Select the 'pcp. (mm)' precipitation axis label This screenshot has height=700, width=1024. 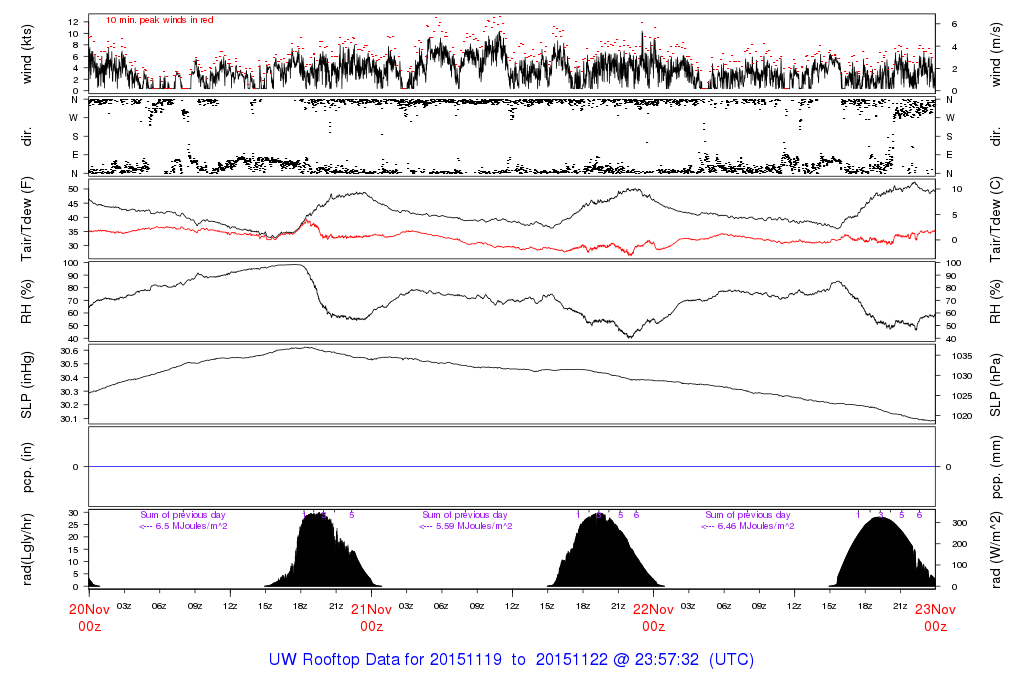point(996,466)
